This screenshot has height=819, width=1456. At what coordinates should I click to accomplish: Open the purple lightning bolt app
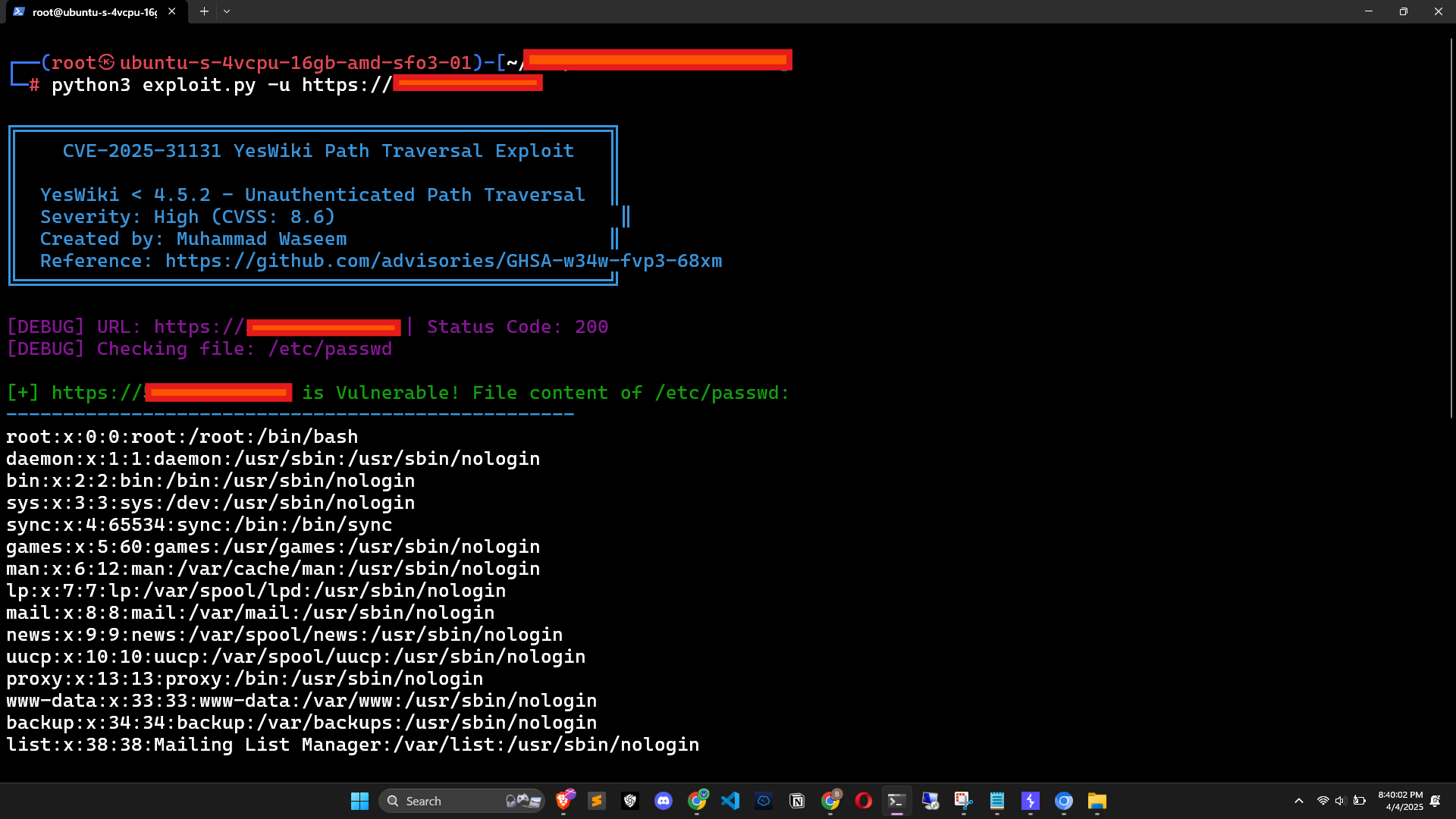[x=1031, y=801]
